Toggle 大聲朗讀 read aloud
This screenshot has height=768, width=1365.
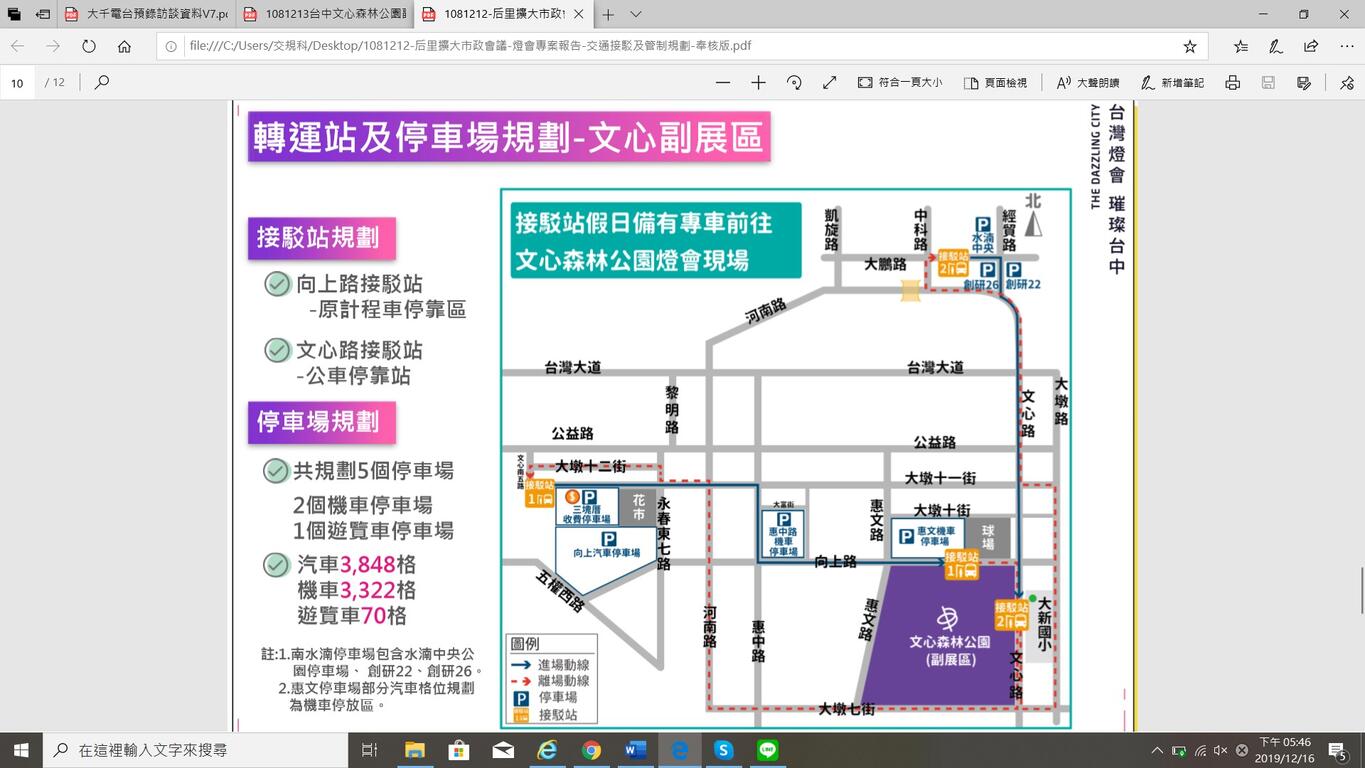point(1087,82)
